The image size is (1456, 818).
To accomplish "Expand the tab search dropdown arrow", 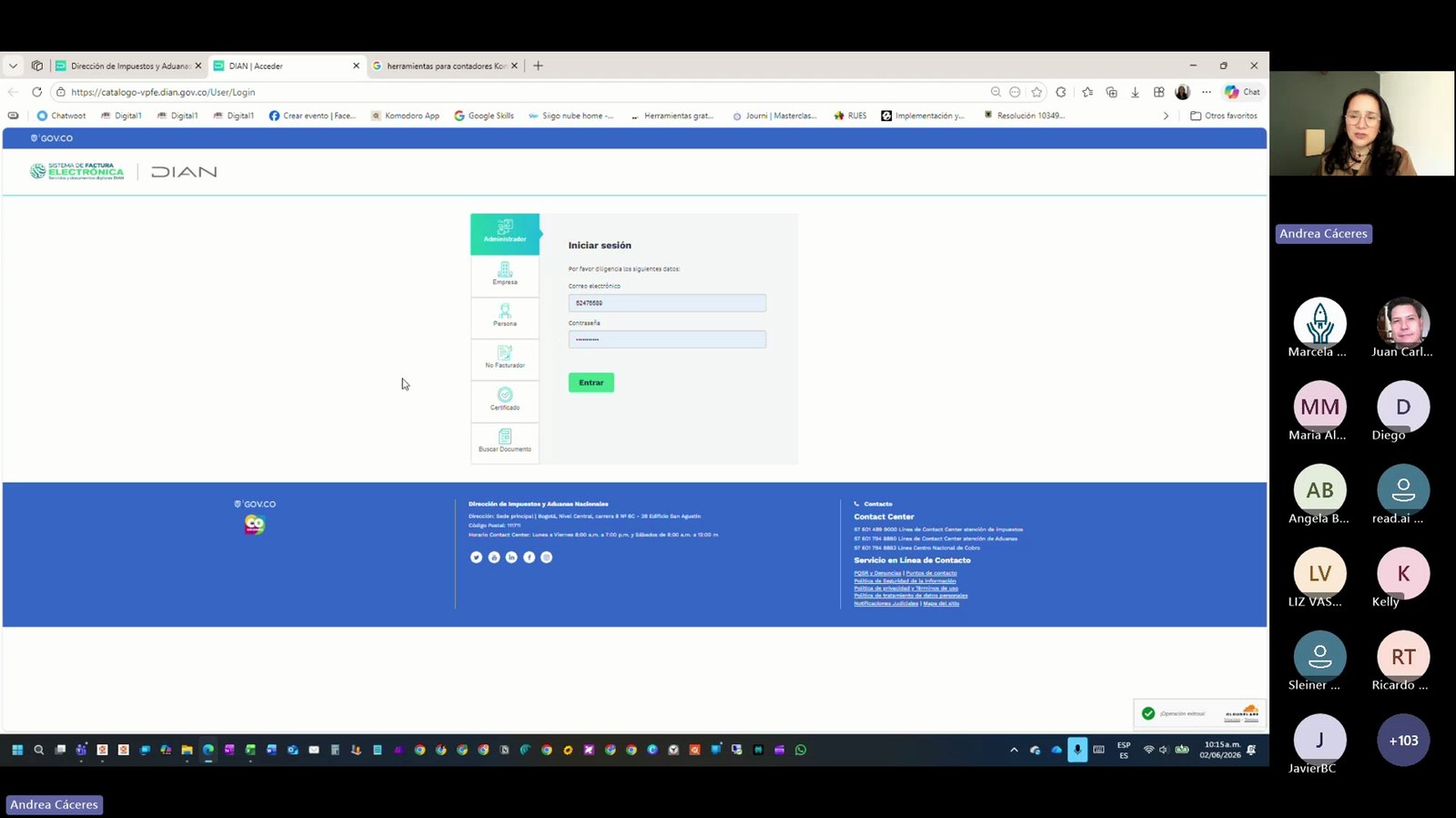I will [x=13, y=66].
